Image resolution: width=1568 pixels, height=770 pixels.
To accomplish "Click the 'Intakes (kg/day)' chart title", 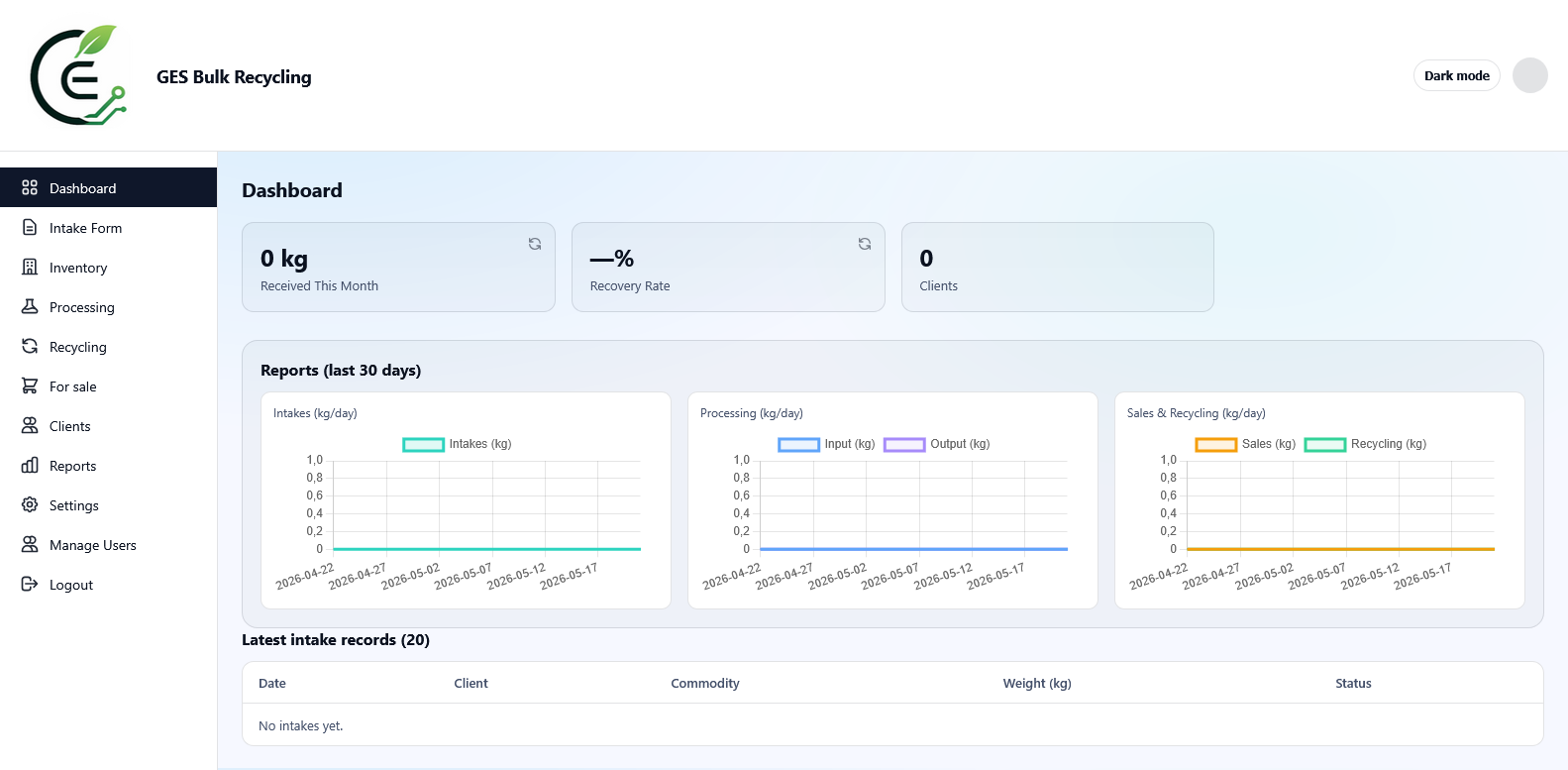I will tap(315, 413).
